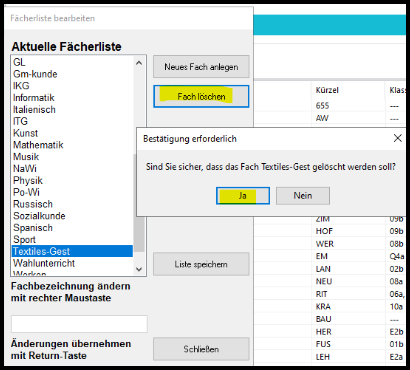Viewport: 410px width, 370px height.
Task: Select Physik in the subject list
Action: point(72,180)
